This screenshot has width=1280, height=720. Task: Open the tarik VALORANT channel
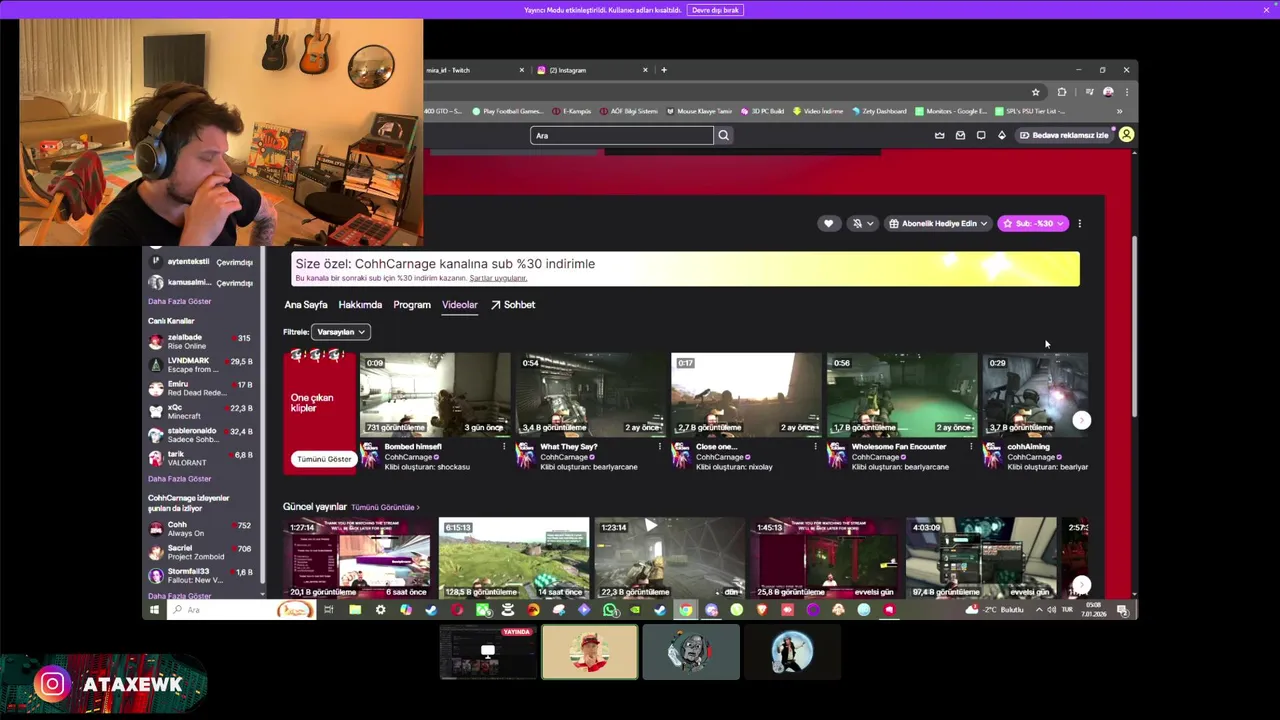[x=200, y=458]
